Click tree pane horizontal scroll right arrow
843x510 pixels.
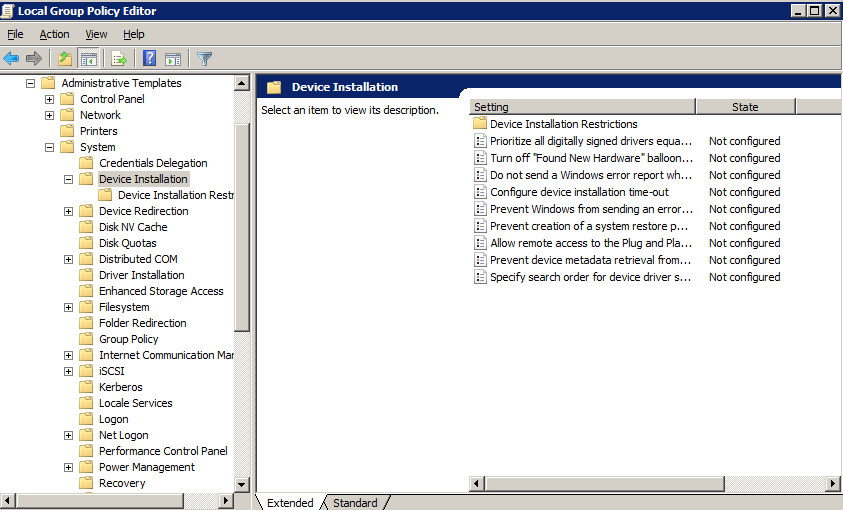[x=226, y=500]
